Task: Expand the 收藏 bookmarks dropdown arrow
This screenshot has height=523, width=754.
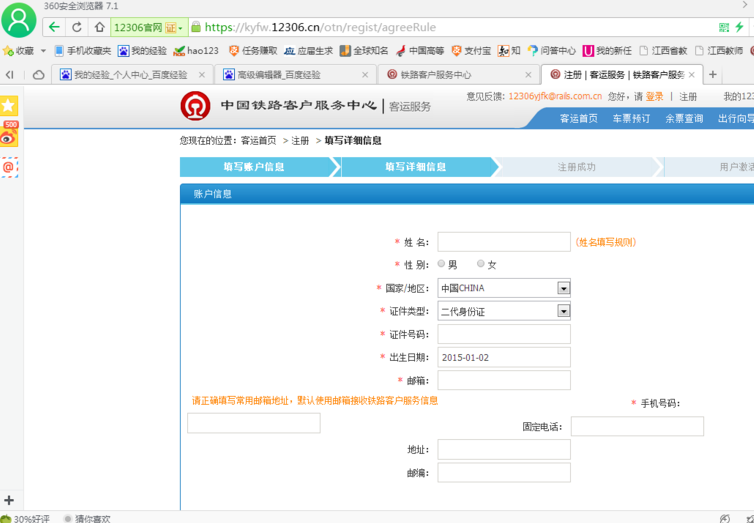Action: coord(43,50)
